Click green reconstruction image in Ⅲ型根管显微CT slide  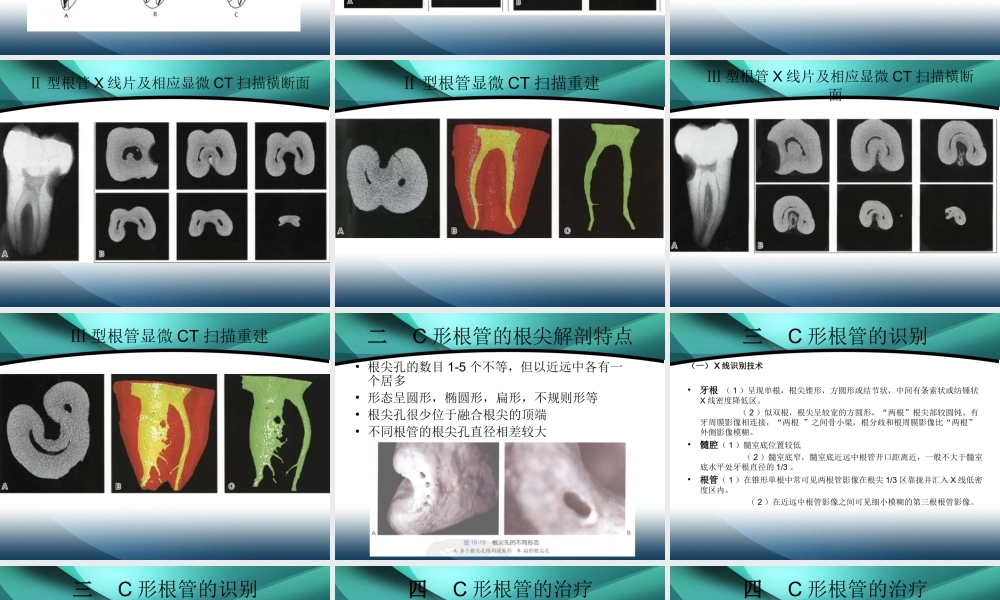point(277,434)
